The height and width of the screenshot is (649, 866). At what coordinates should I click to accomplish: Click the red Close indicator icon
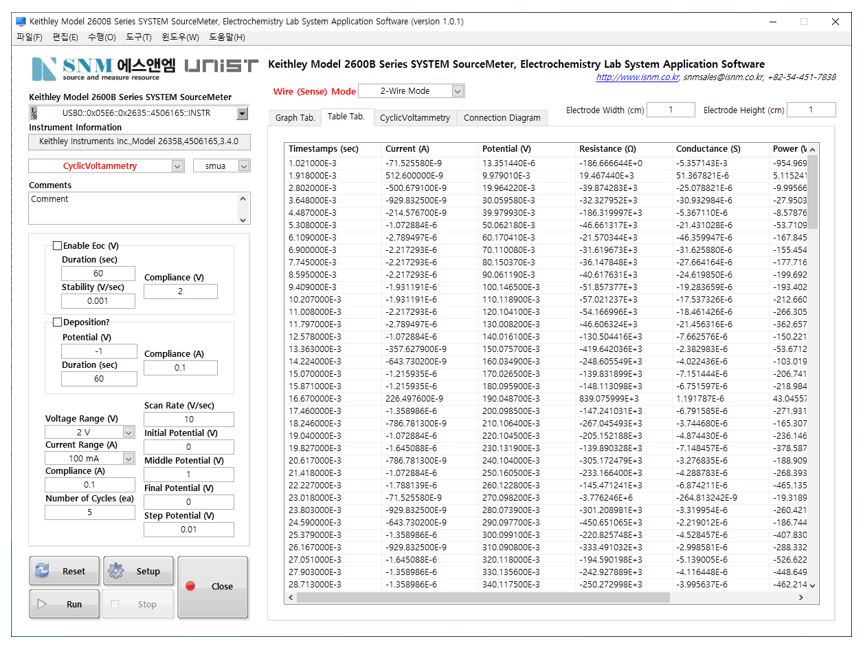click(190, 586)
